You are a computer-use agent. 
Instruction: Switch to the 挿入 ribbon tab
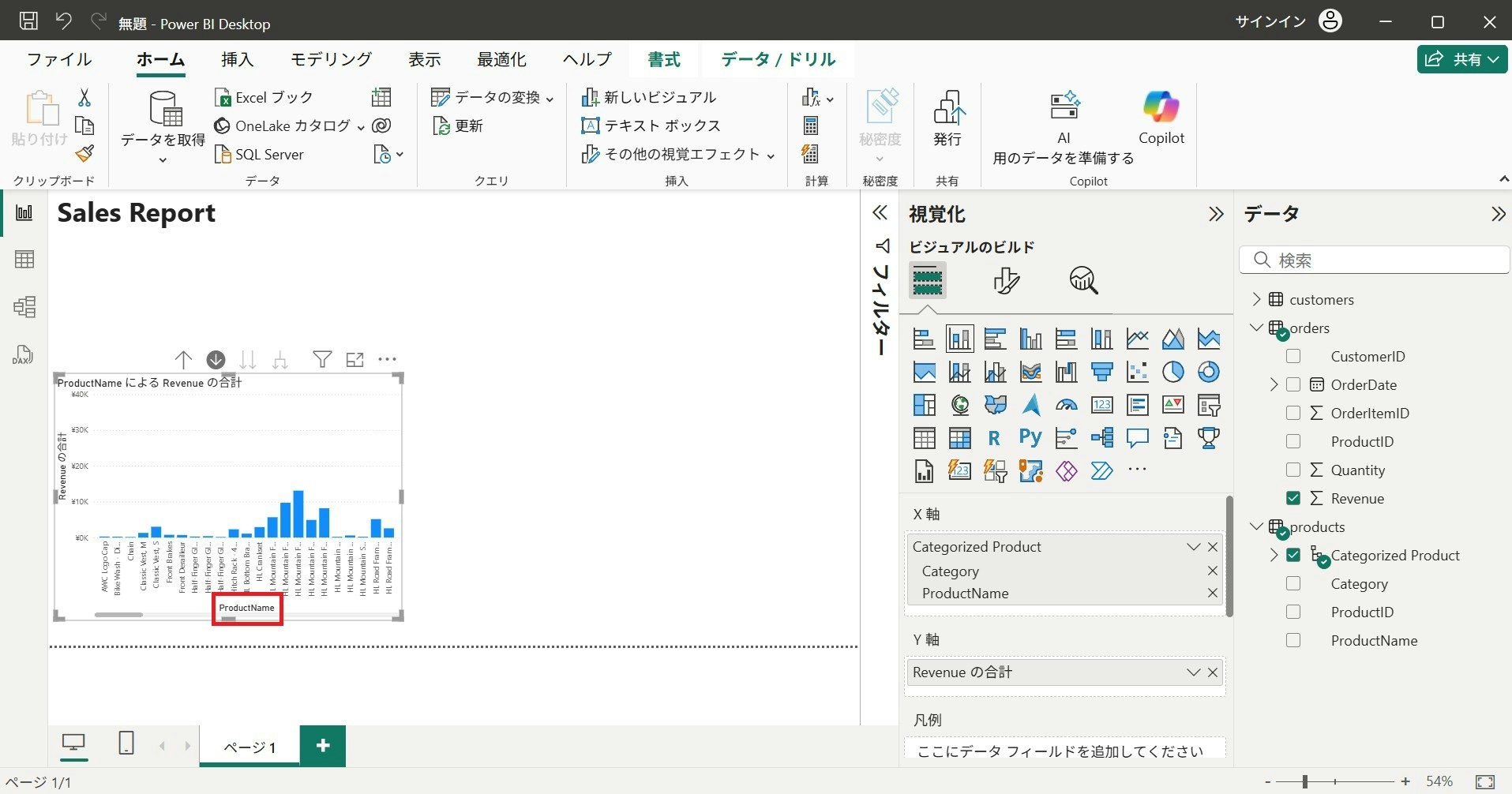[x=237, y=59]
